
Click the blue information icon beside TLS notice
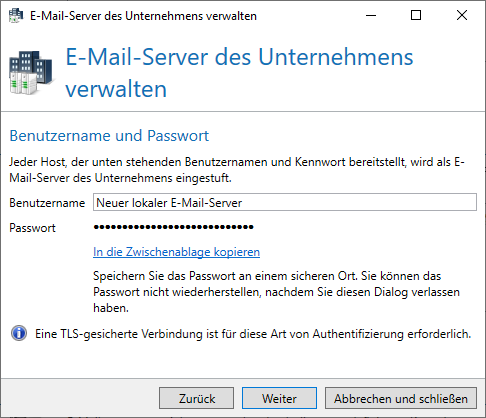tap(19, 333)
